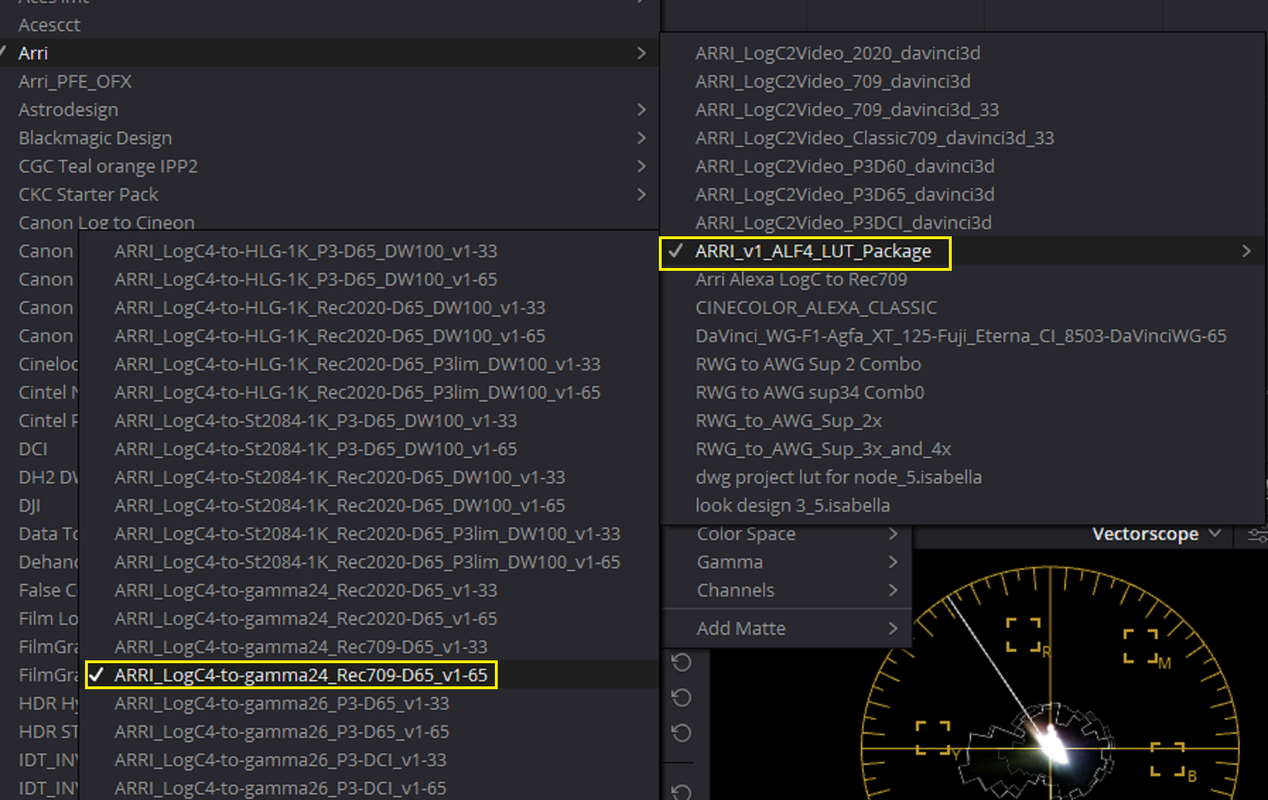1268x800 pixels.
Task: Select ARRI_LogC4-to-St2084-1K_Rec2020-D65_P3lim_DW100_v1-65
Action: (x=369, y=562)
